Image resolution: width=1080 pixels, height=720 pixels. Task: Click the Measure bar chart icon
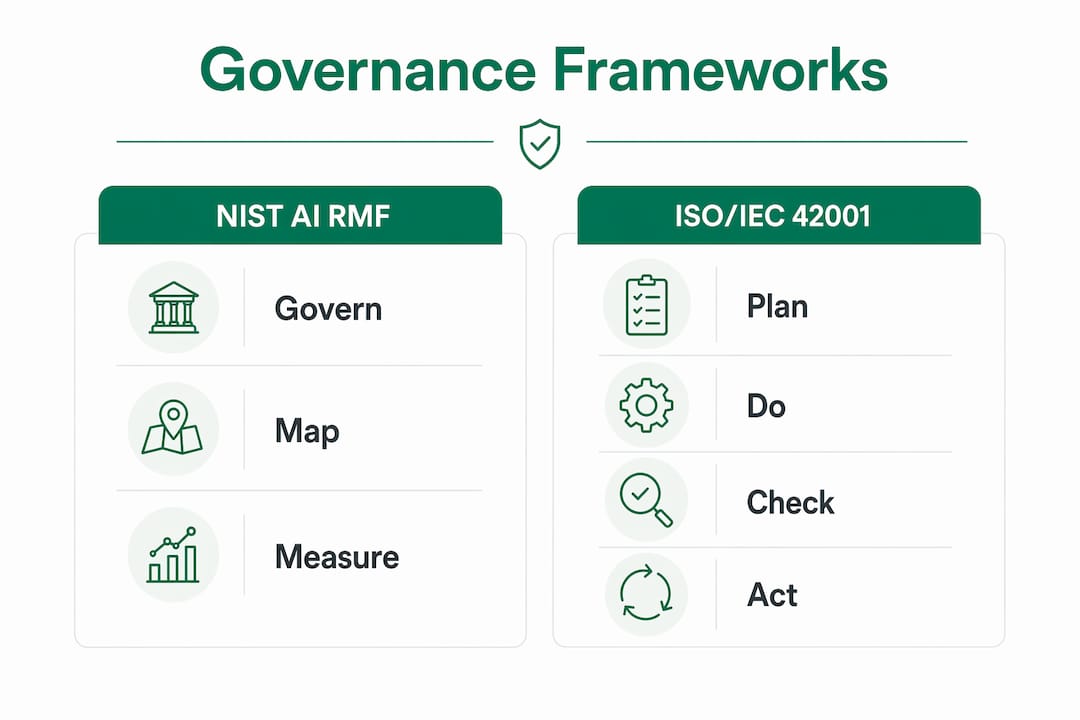click(x=173, y=555)
